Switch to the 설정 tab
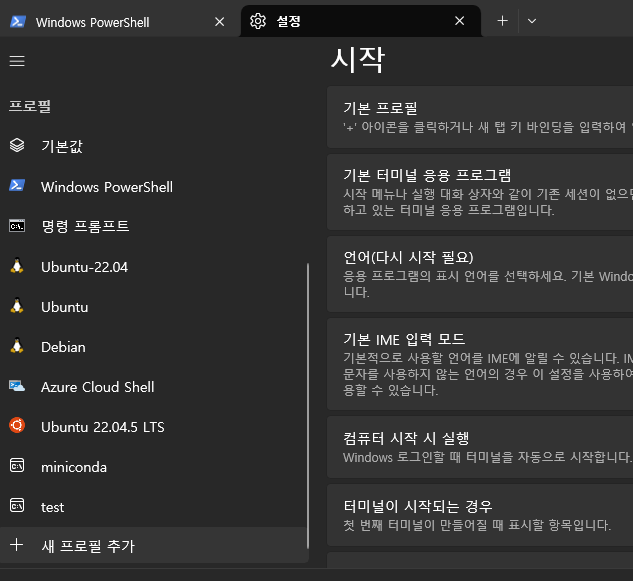Viewport: 633px width, 581px height. [x=361, y=21]
